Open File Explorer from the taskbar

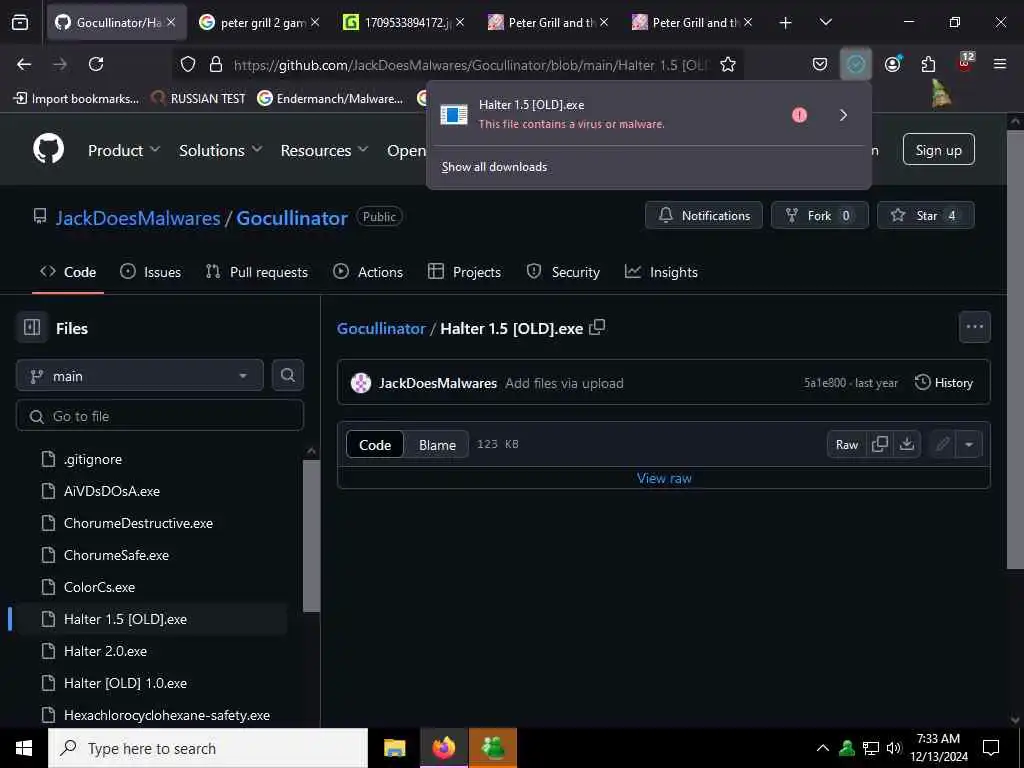[x=394, y=748]
